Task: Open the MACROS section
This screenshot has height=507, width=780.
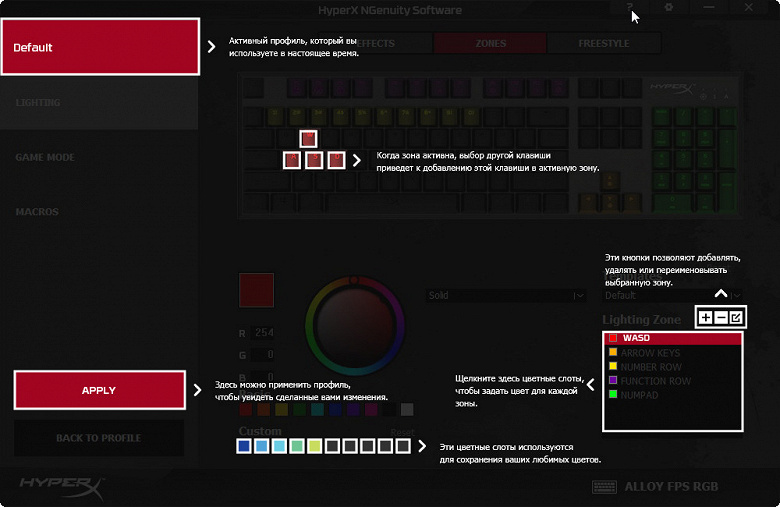Action: click(x=99, y=212)
